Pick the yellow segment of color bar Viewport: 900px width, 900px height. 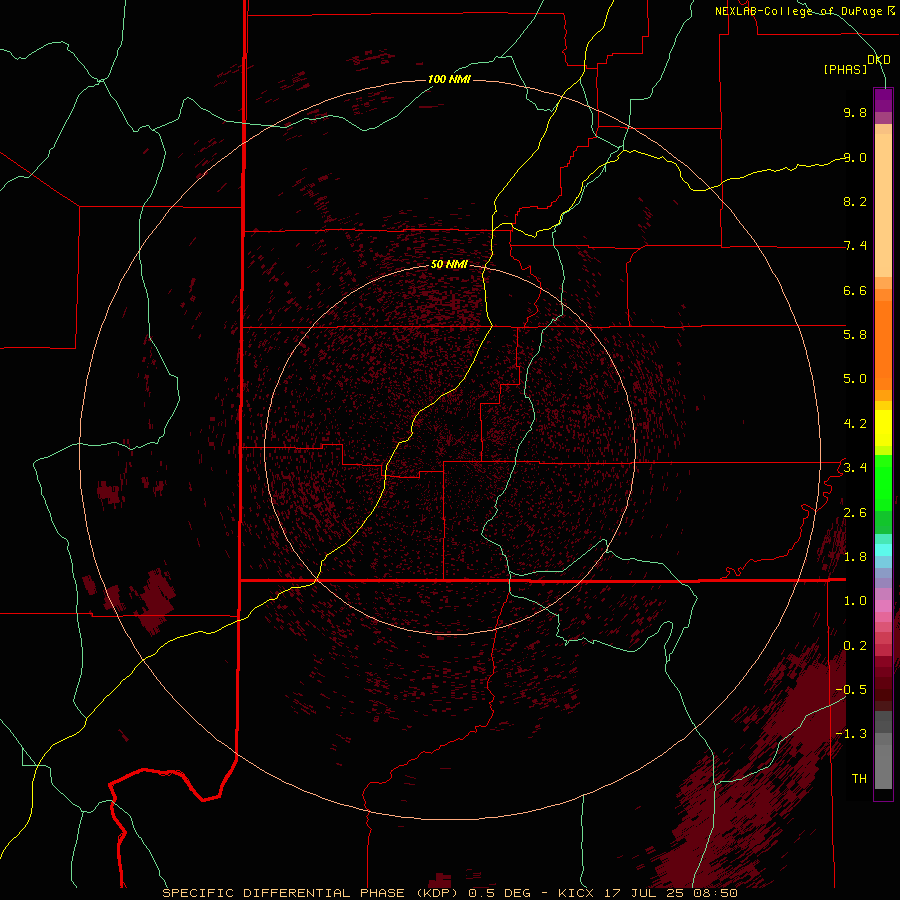(883, 428)
